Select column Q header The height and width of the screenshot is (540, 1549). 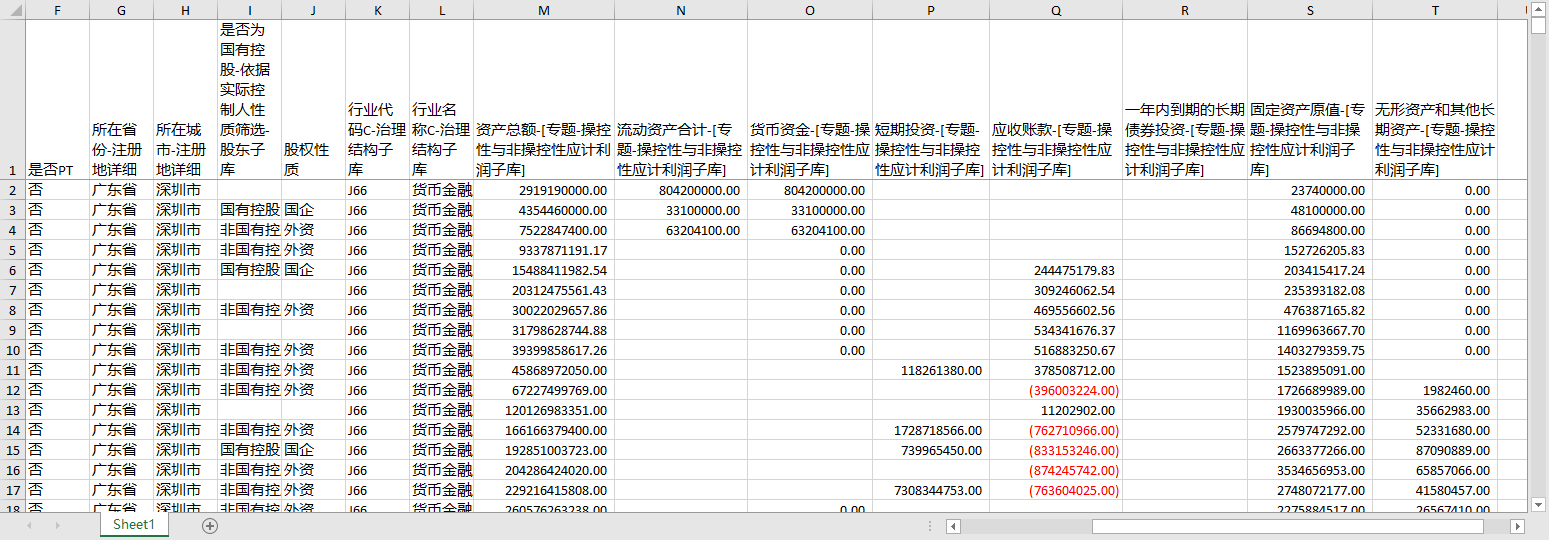point(1056,10)
